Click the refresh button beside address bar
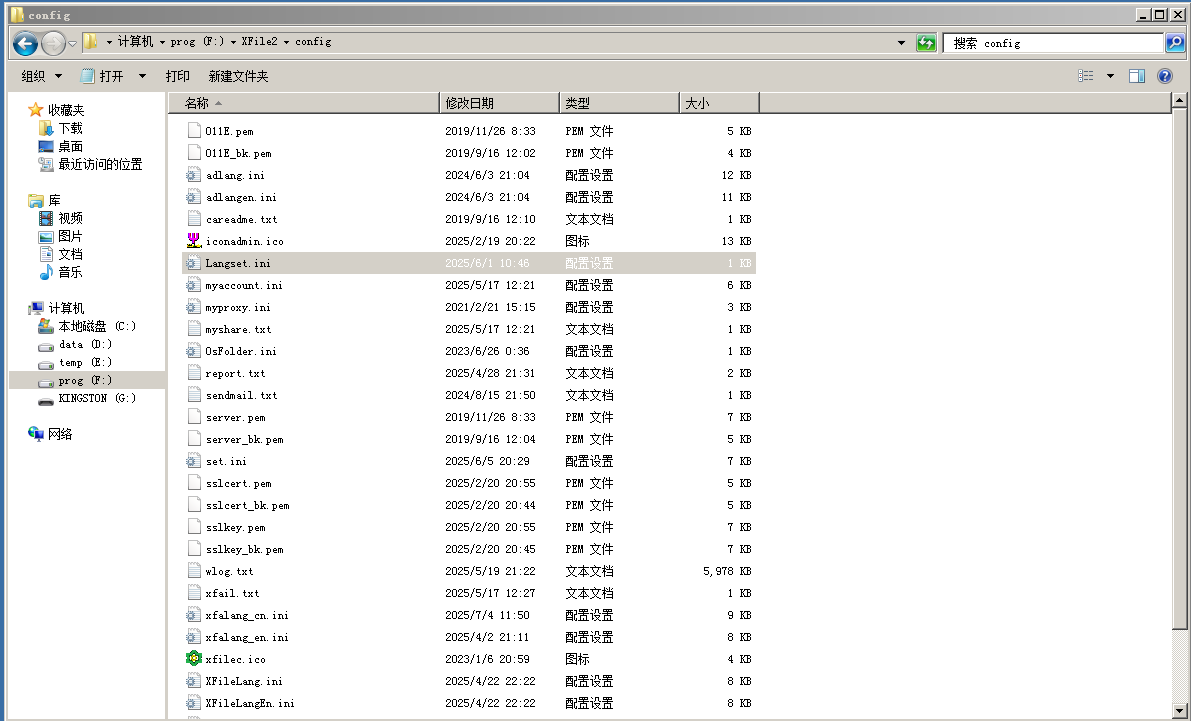Screen dimensions: 1191x721 pos(927,43)
